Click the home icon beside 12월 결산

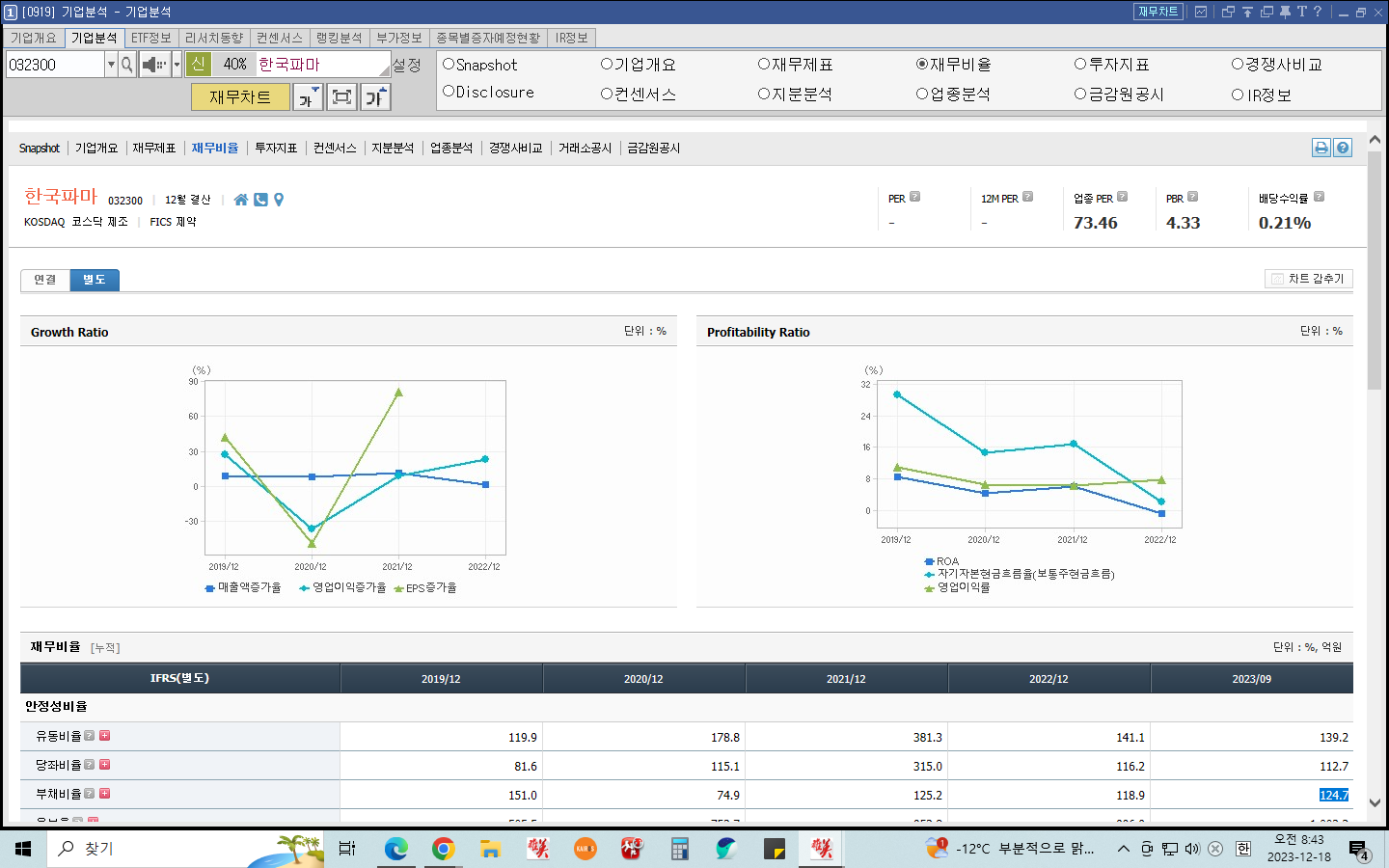241,200
